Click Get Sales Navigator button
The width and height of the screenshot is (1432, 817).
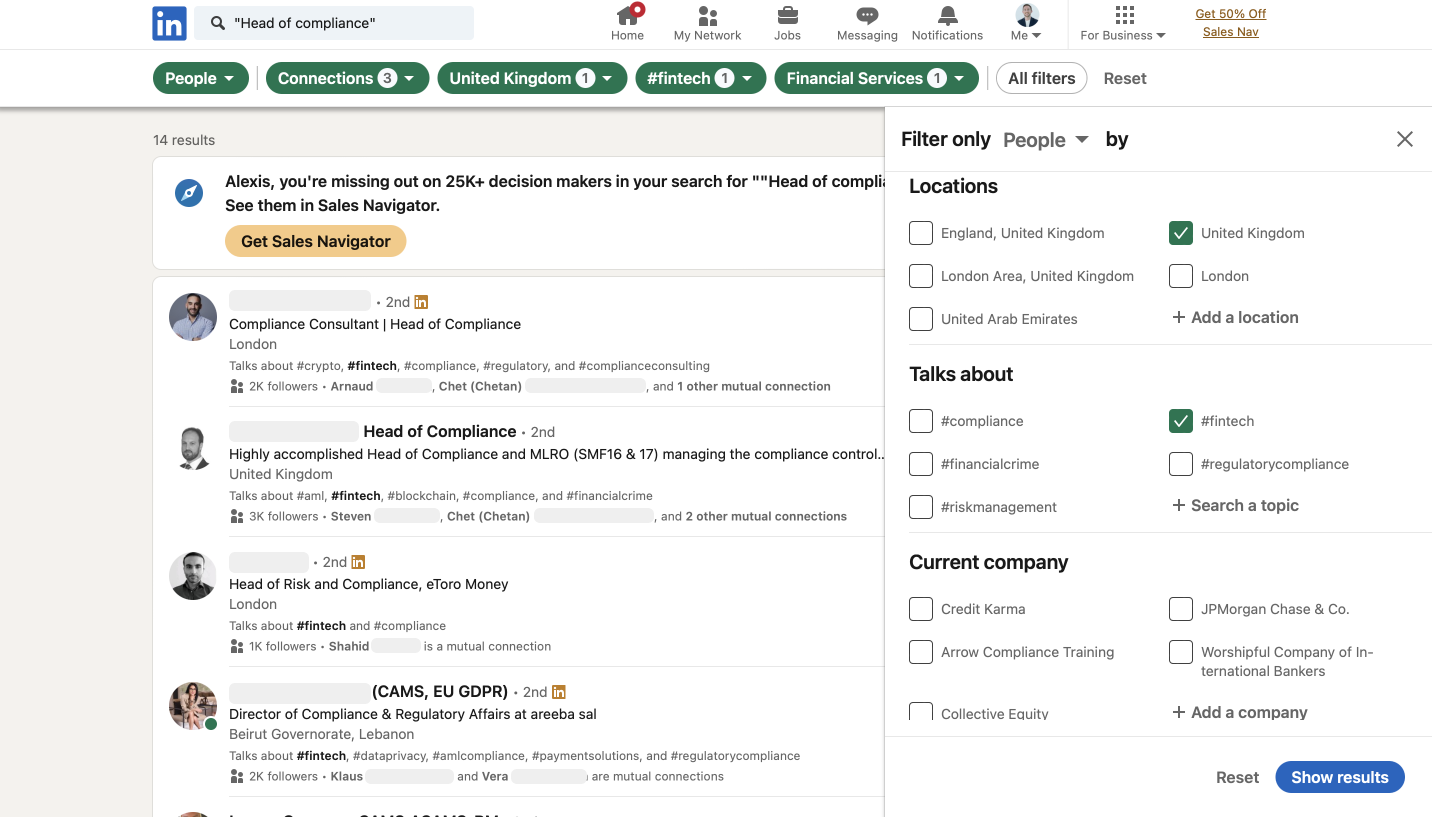click(x=316, y=241)
